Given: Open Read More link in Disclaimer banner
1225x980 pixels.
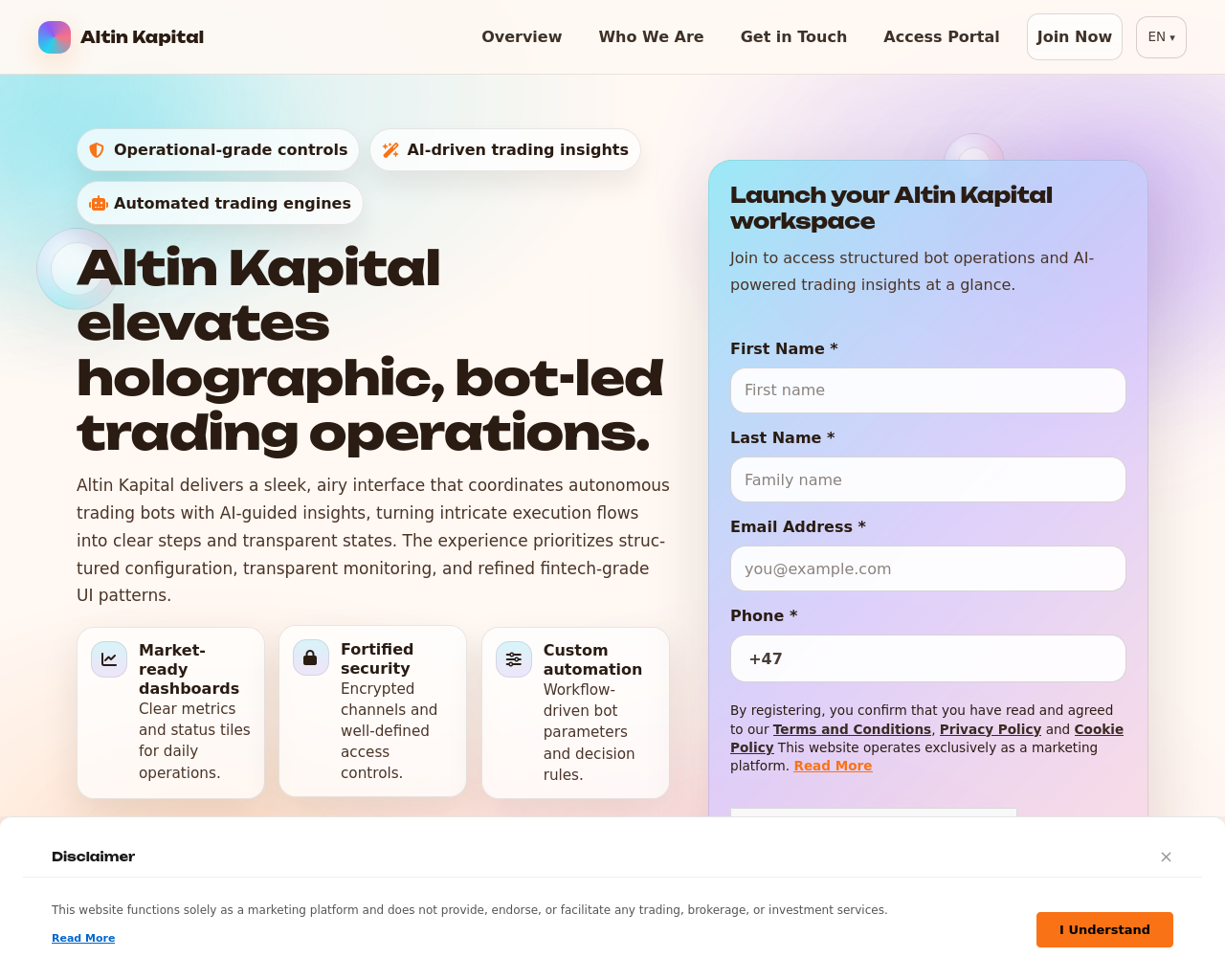Looking at the screenshot, I should pyautogui.click(x=83, y=938).
